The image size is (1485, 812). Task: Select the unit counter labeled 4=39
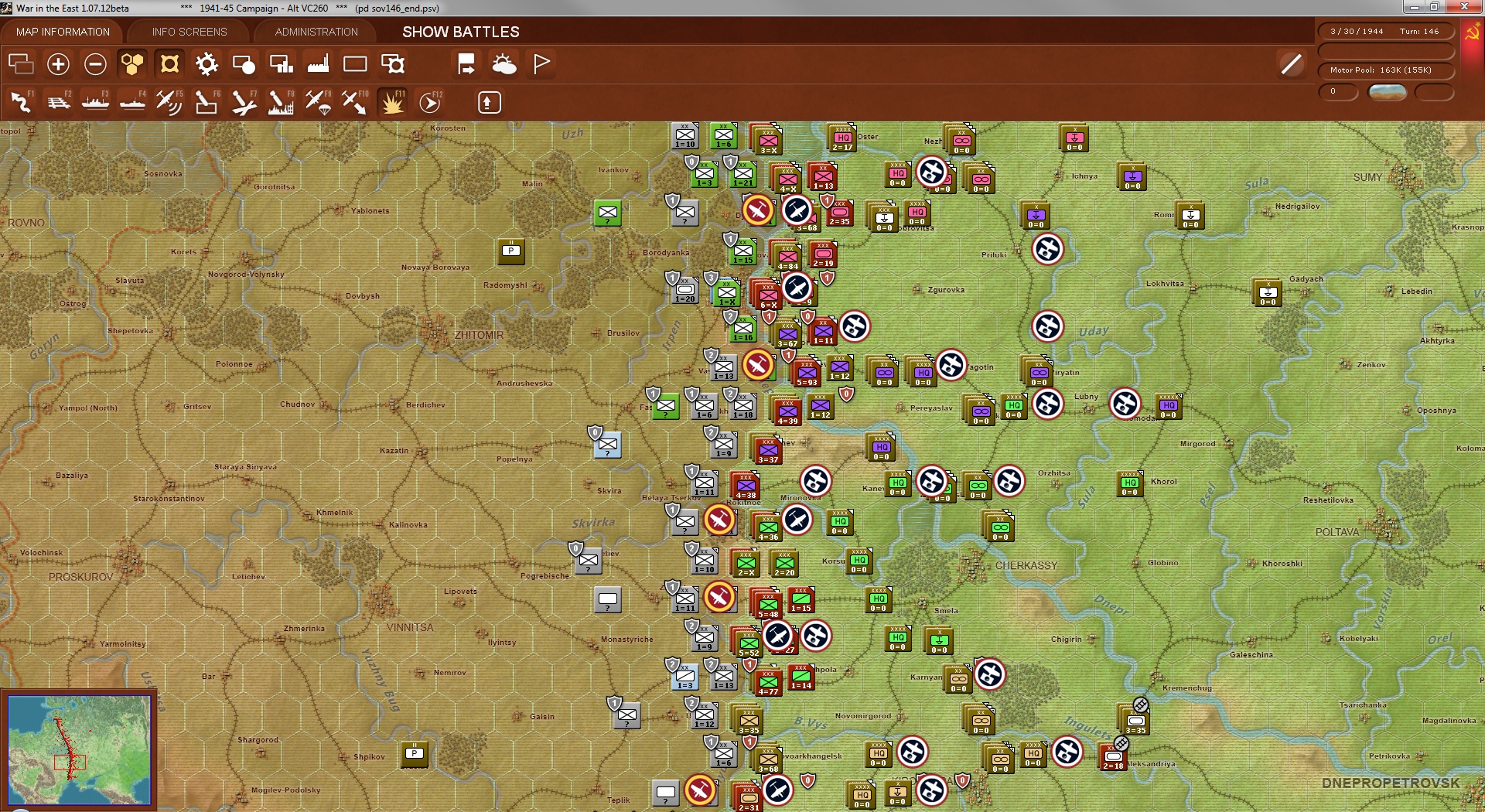pyautogui.click(x=787, y=411)
